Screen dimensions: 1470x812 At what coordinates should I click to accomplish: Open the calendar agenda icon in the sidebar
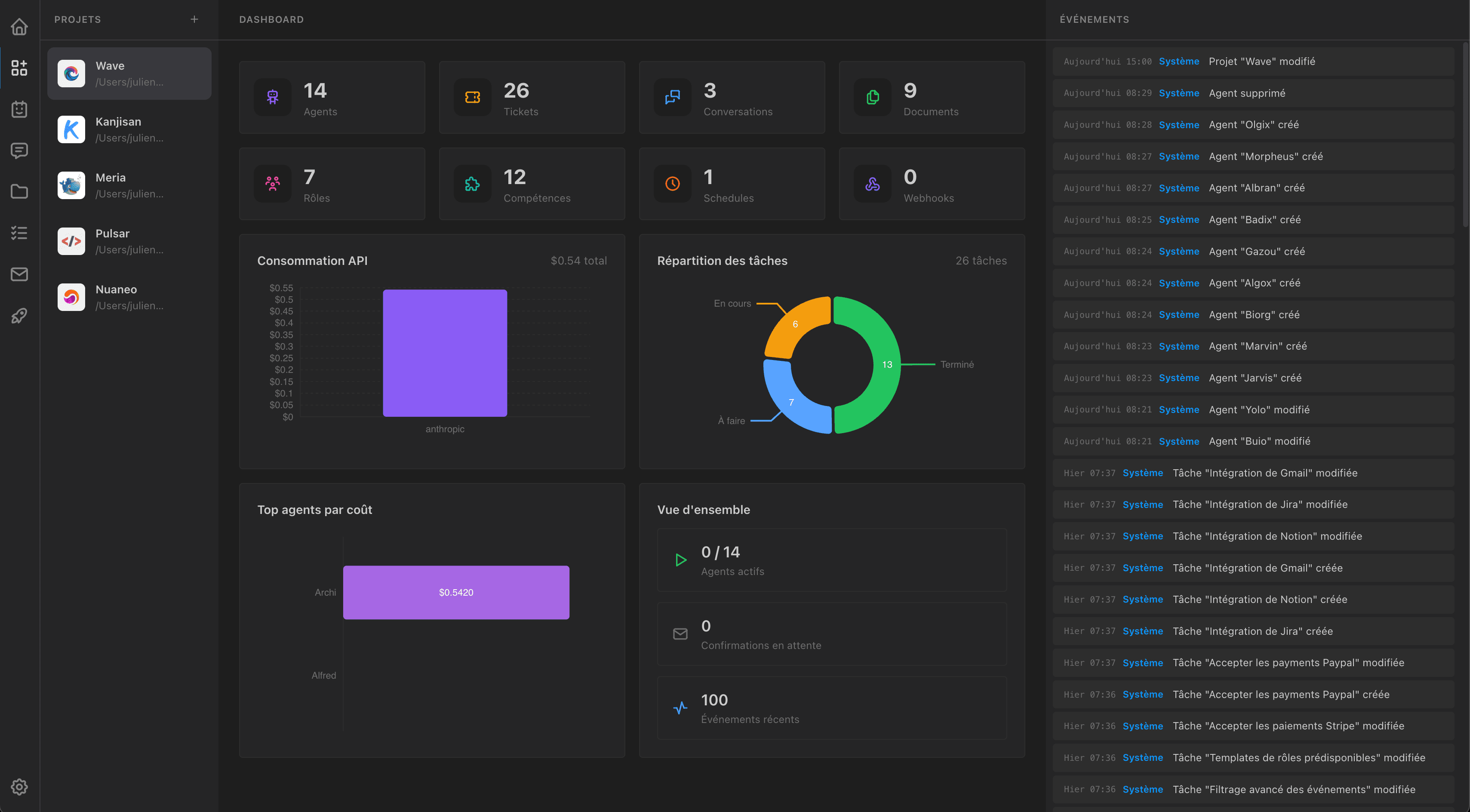pos(19,109)
